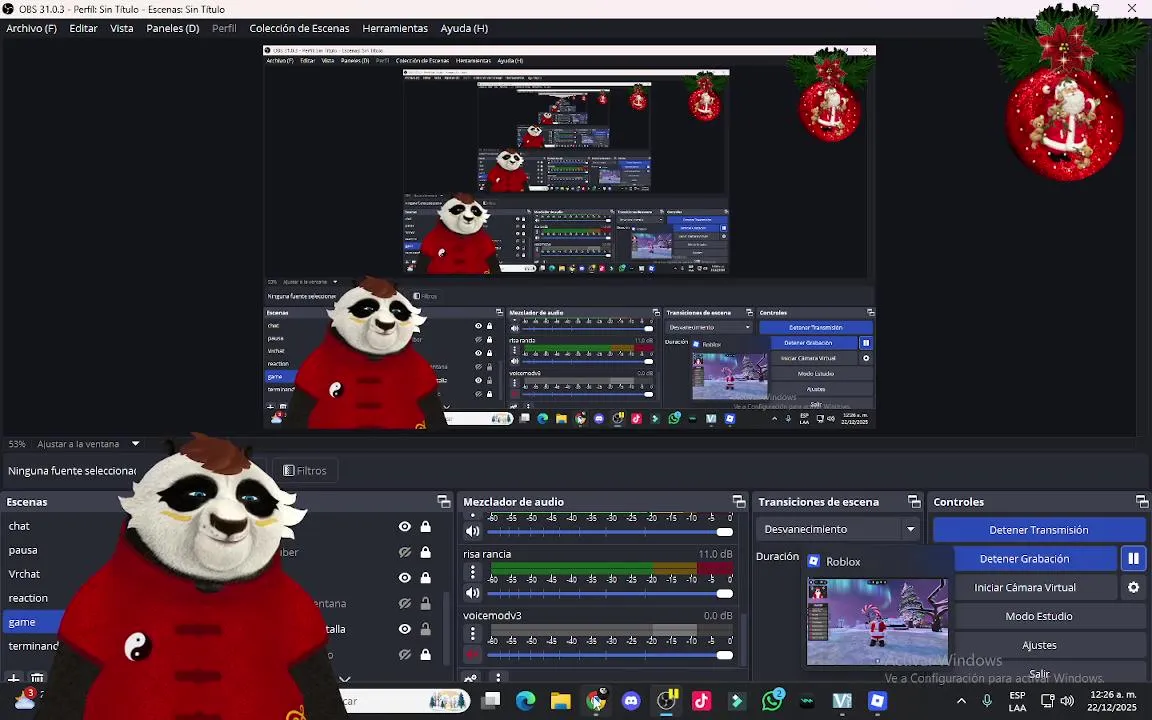The width and height of the screenshot is (1152, 720).
Task: Click the Filtros button
Action: click(x=305, y=470)
